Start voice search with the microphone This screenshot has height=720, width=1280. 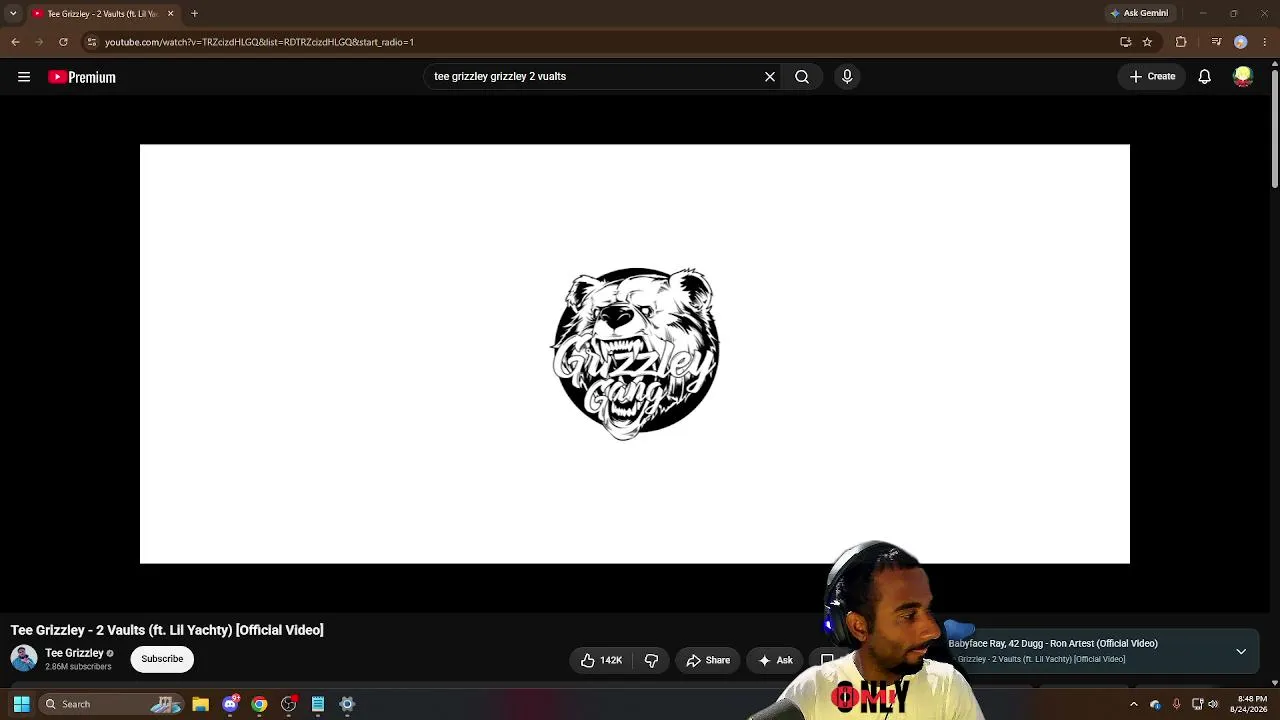click(847, 77)
